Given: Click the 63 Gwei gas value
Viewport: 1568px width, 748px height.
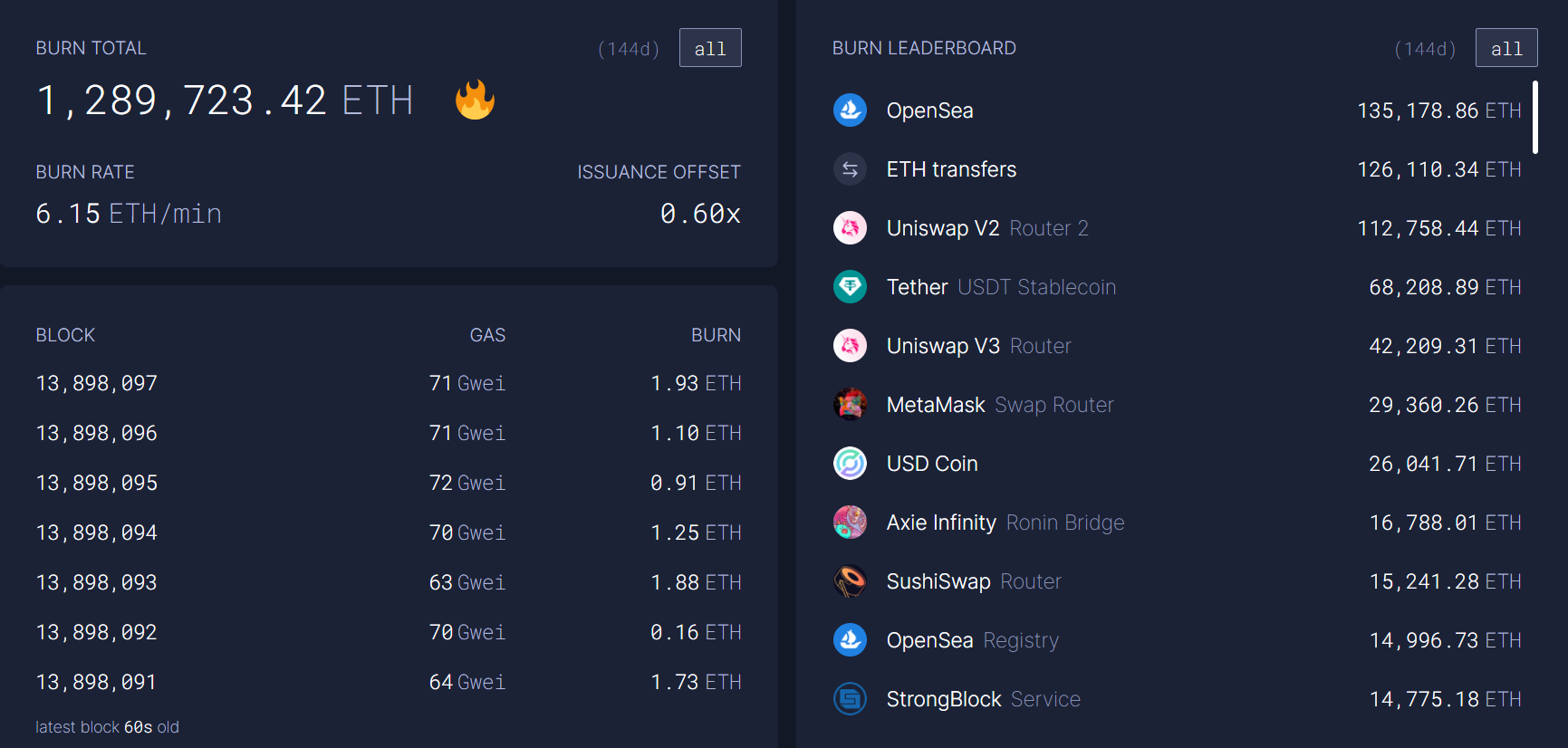Looking at the screenshot, I should [x=467, y=583].
